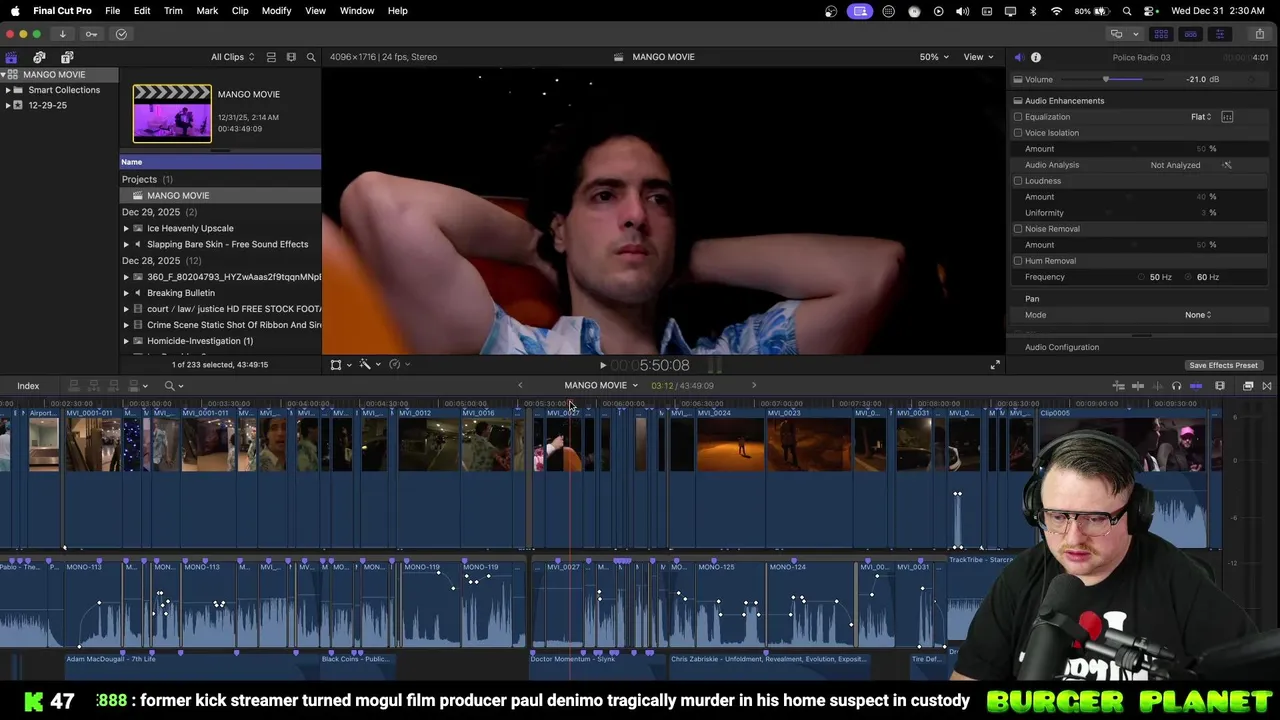Select the Homicide-Investigation (1) clip

pos(200,341)
